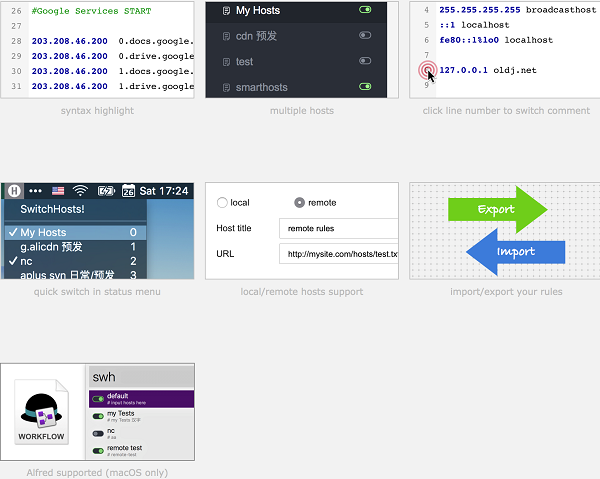600x479 pixels.
Task: Click Alfred supported (macOS only) caption
Action: [97, 473]
